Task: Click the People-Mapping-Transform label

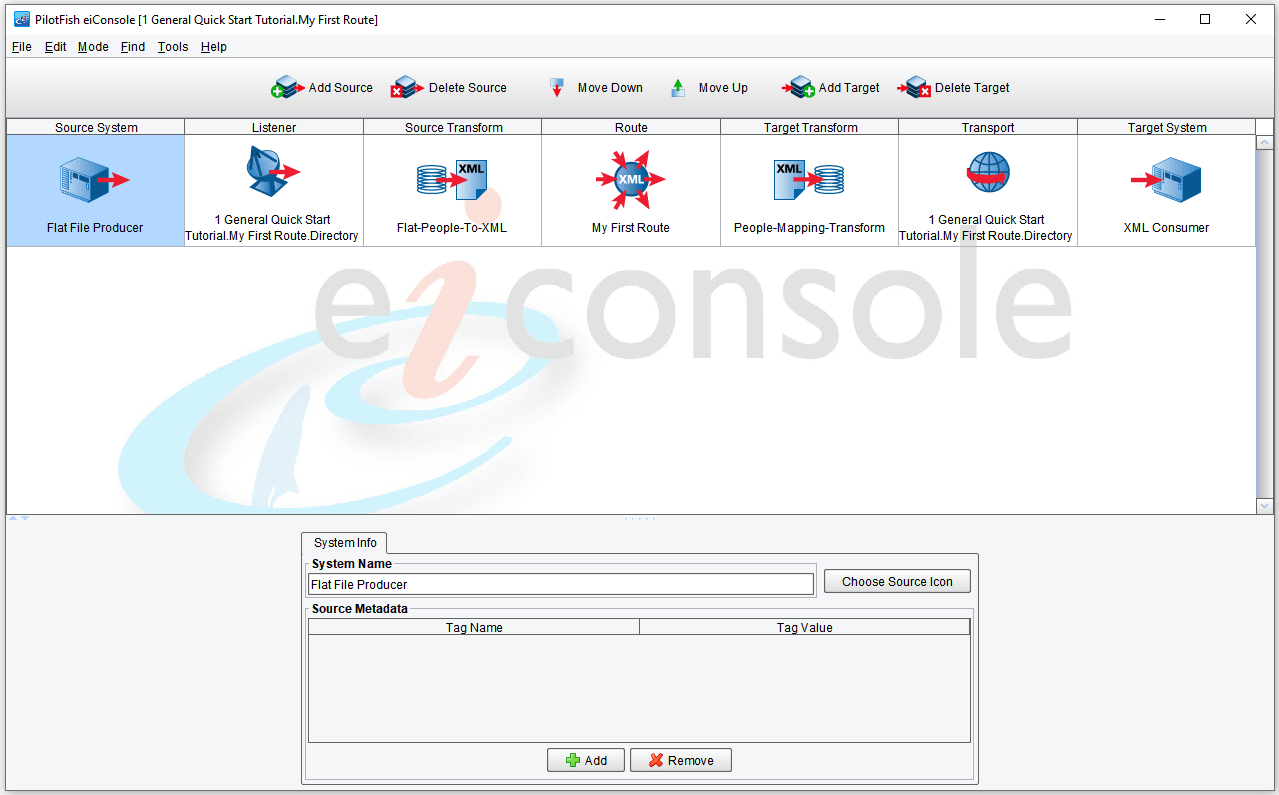Action: click(x=809, y=228)
